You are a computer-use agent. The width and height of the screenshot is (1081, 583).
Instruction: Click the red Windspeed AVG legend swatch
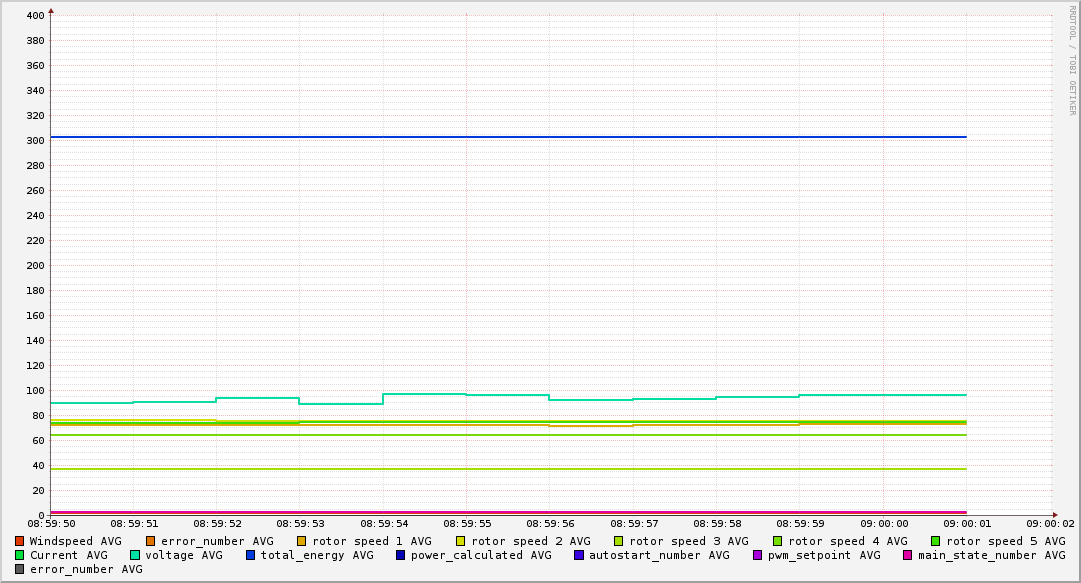pyautogui.click(x=20, y=541)
